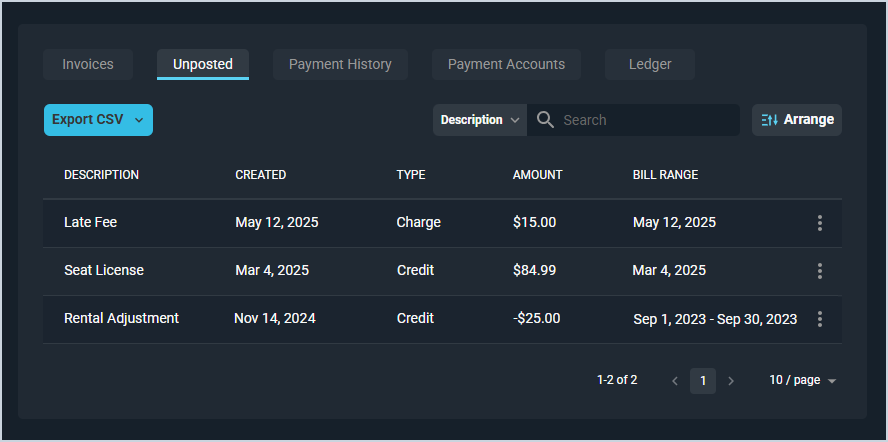Click the Export CSV button

coord(88,120)
